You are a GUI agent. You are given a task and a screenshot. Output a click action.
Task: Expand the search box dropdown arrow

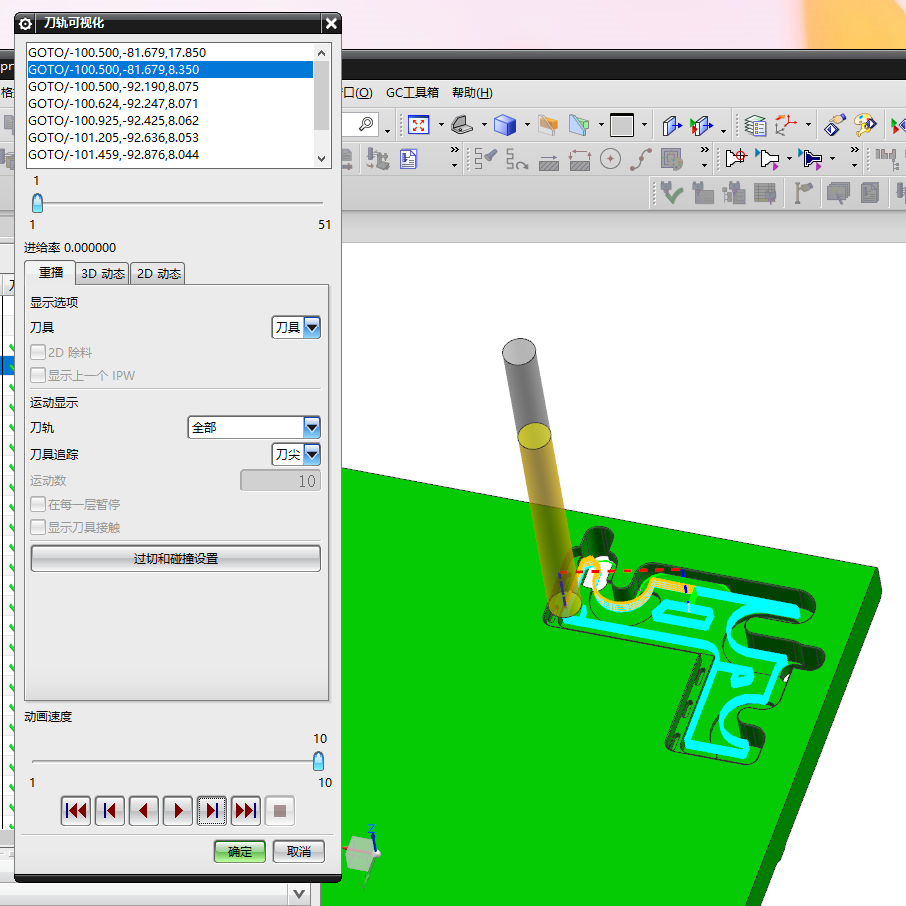tap(387, 132)
